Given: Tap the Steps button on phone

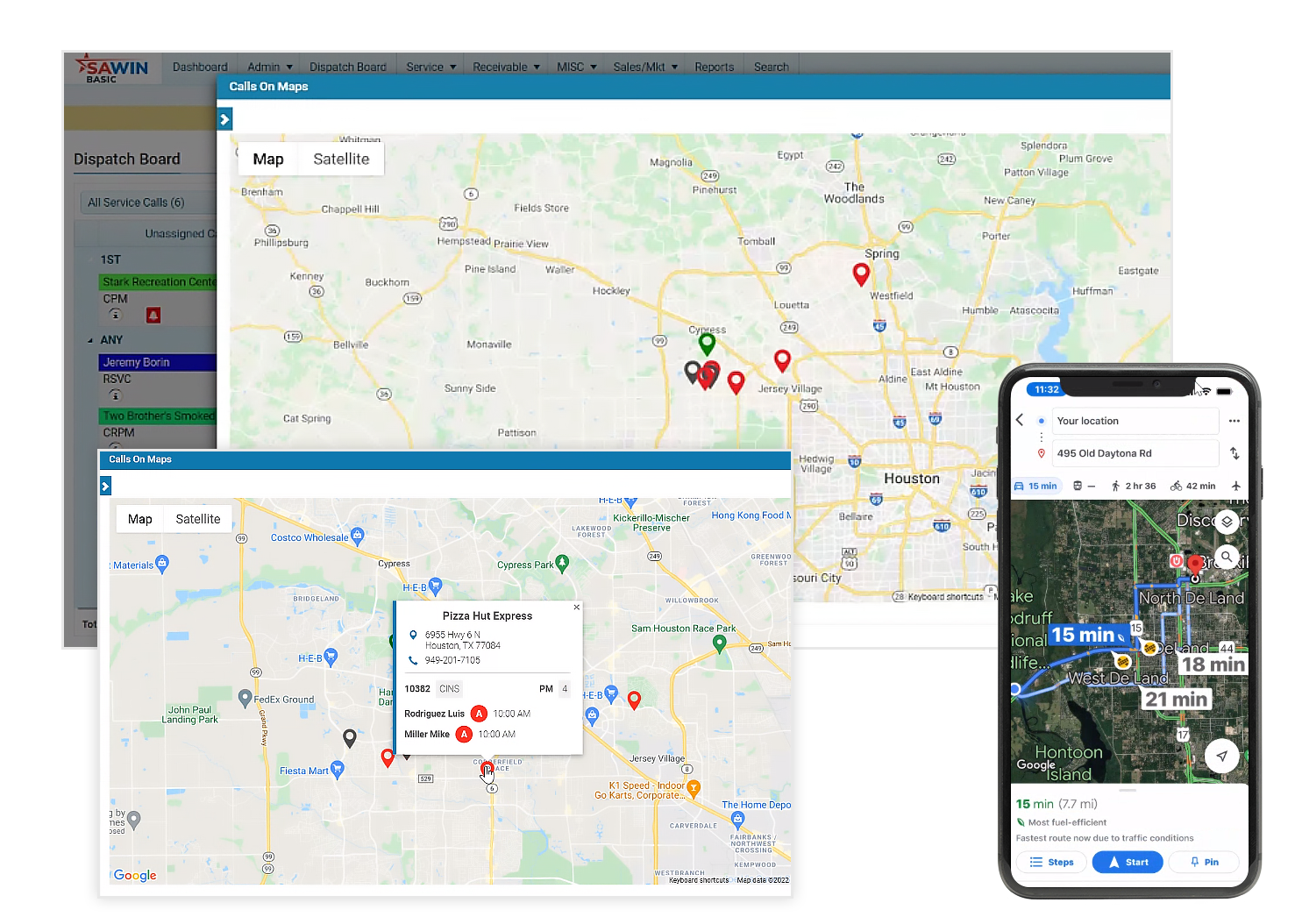Looking at the screenshot, I should 1051,862.
